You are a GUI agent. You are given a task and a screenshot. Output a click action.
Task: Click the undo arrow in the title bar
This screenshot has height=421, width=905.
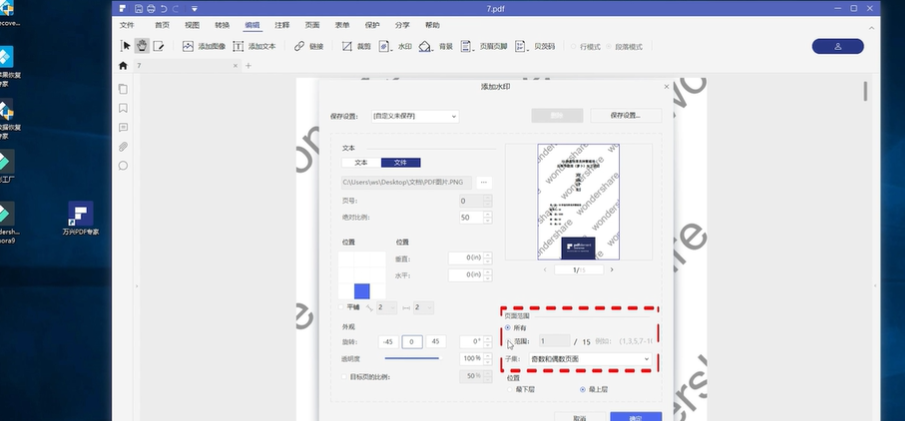point(163,9)
